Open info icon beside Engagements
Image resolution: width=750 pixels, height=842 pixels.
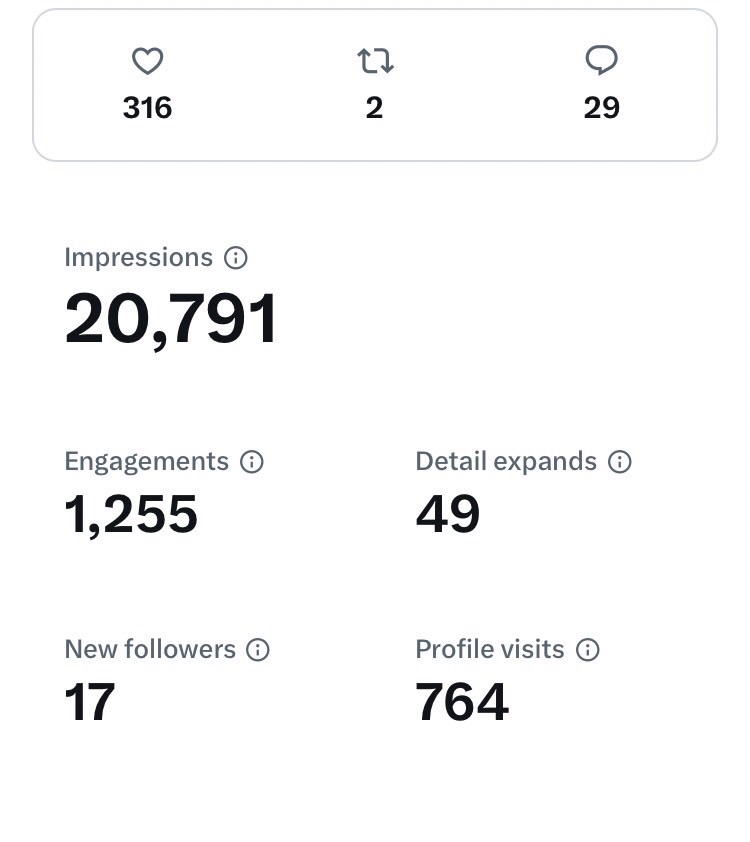(252, 462)
